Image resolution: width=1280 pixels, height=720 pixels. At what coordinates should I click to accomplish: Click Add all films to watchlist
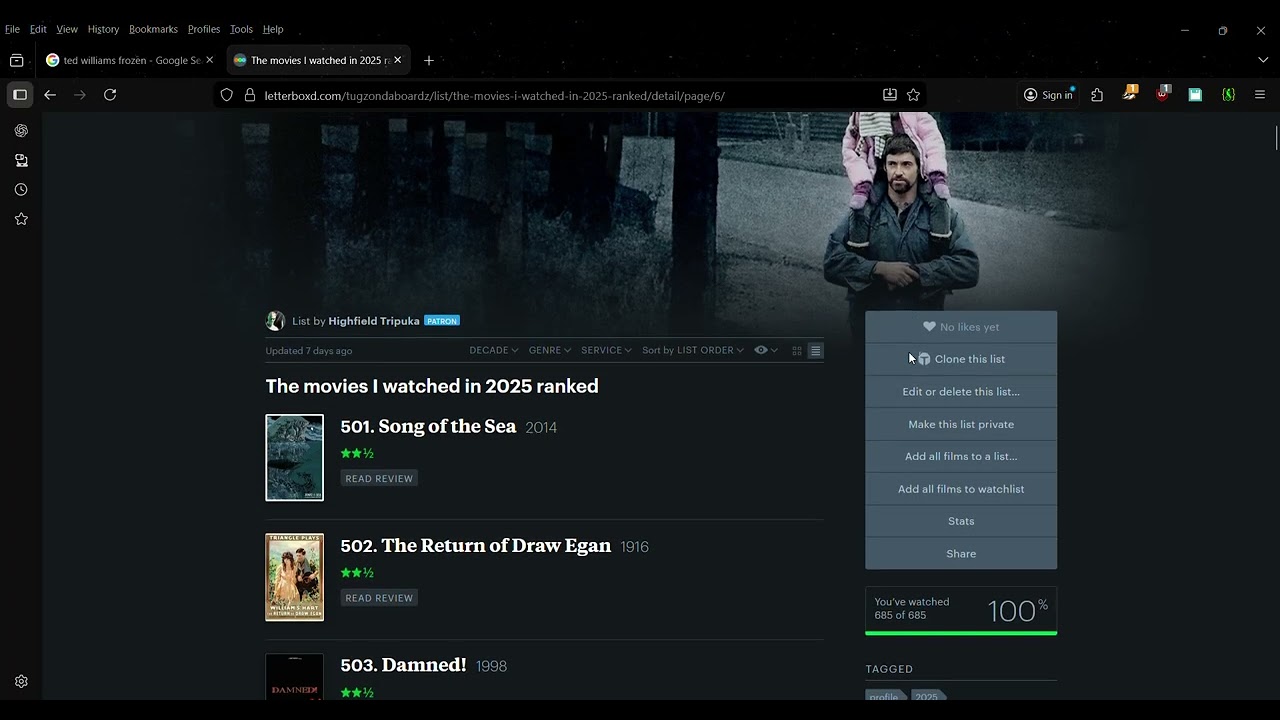961,489
